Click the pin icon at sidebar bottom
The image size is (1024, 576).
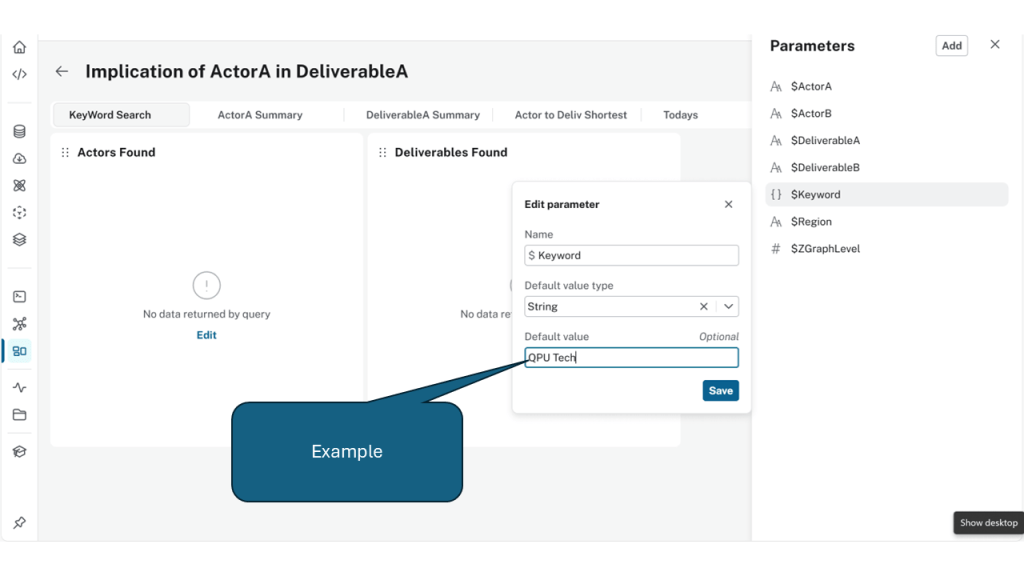point(19,523)
